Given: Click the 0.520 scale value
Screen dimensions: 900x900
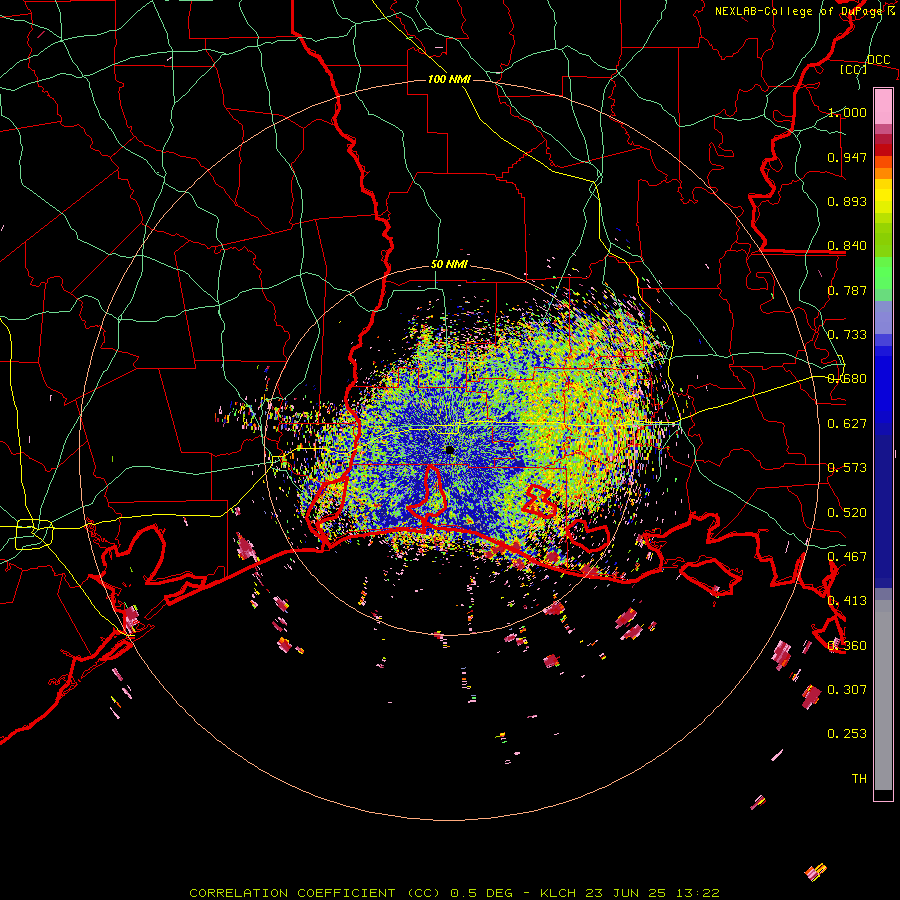Looking at the screenshot, I should (x=847, y=513).
